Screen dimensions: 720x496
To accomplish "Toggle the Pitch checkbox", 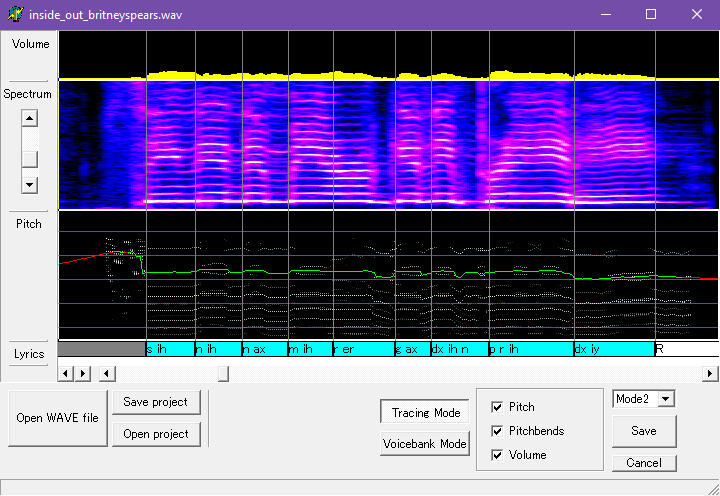I will 497,407.
